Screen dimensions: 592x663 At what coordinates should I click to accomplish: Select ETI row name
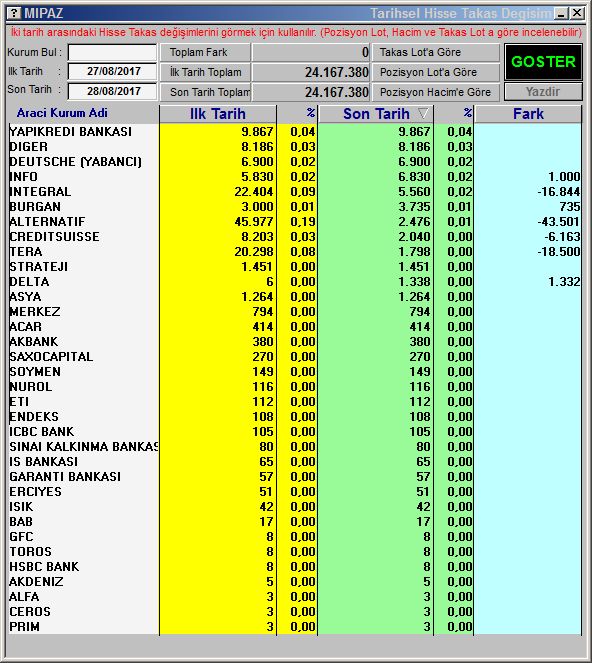(x=19, y=402)
